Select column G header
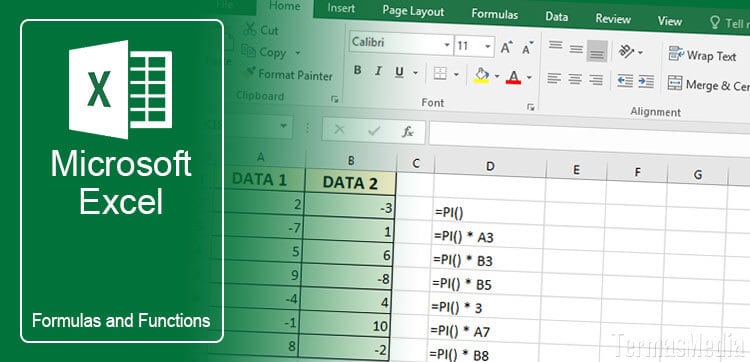This screenshot has width=750, height=362. (x=698, y=175)
